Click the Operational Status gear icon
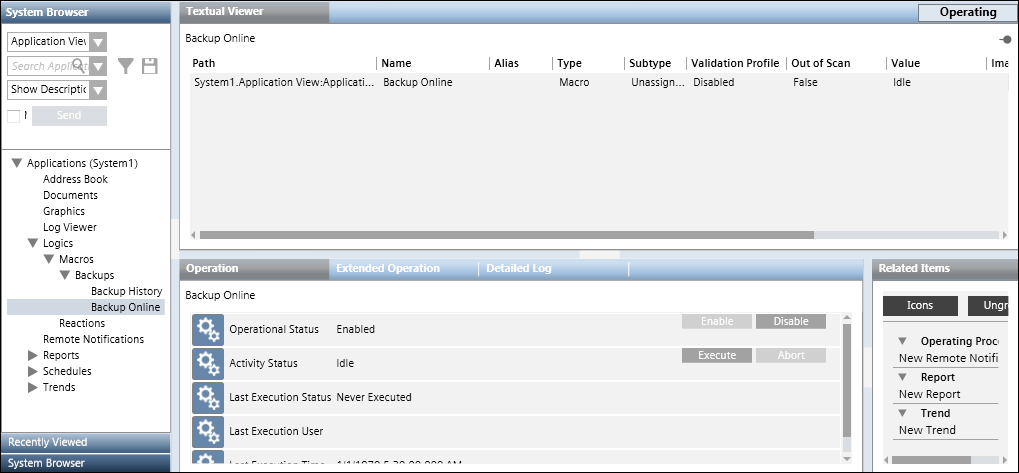 [x=207, y=329]
